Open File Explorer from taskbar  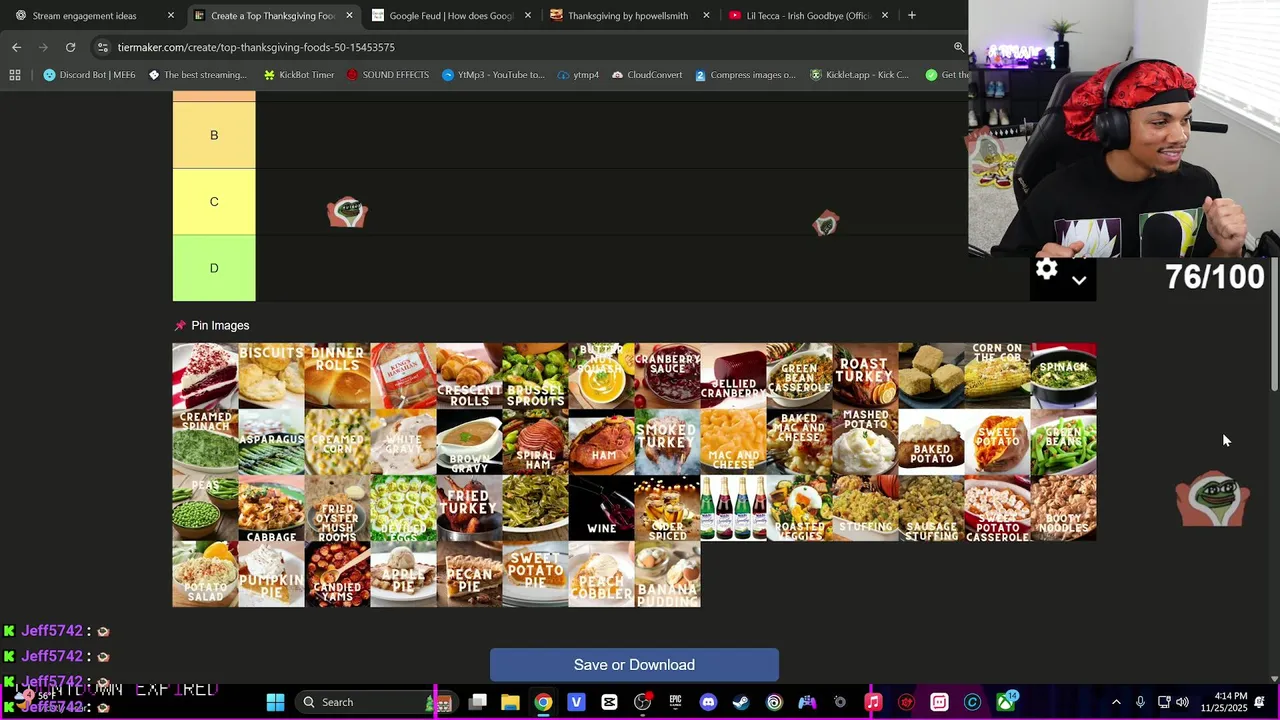coord(510,702)
